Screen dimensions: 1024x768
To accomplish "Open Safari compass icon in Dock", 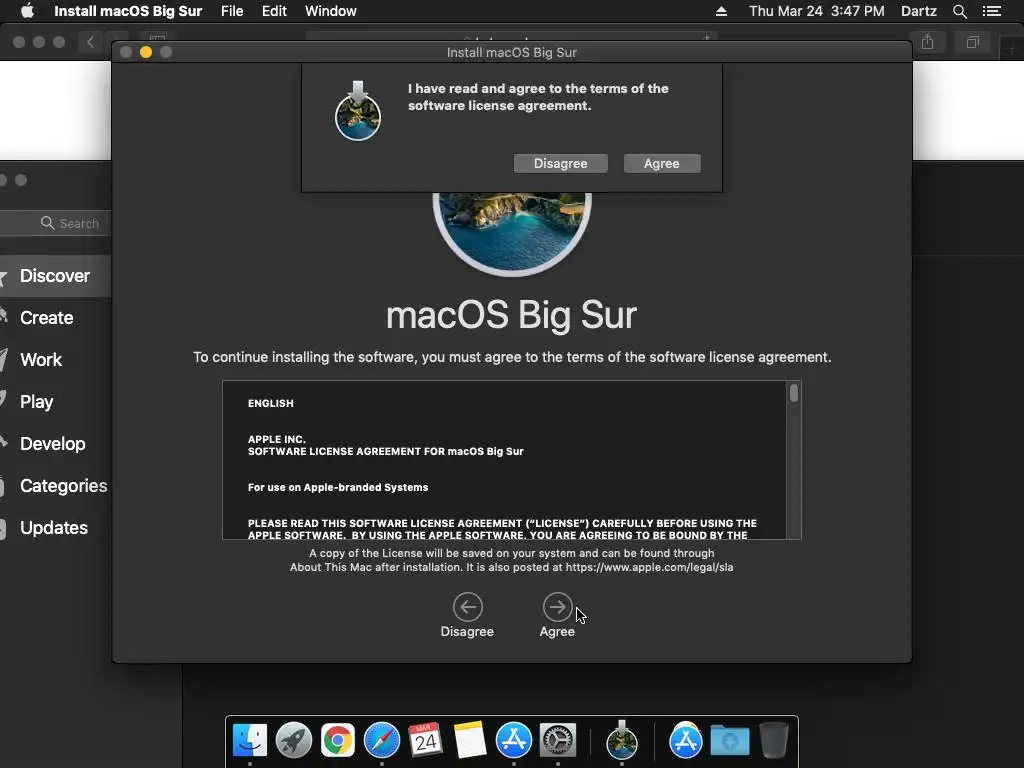I will (x=381, y=740).
